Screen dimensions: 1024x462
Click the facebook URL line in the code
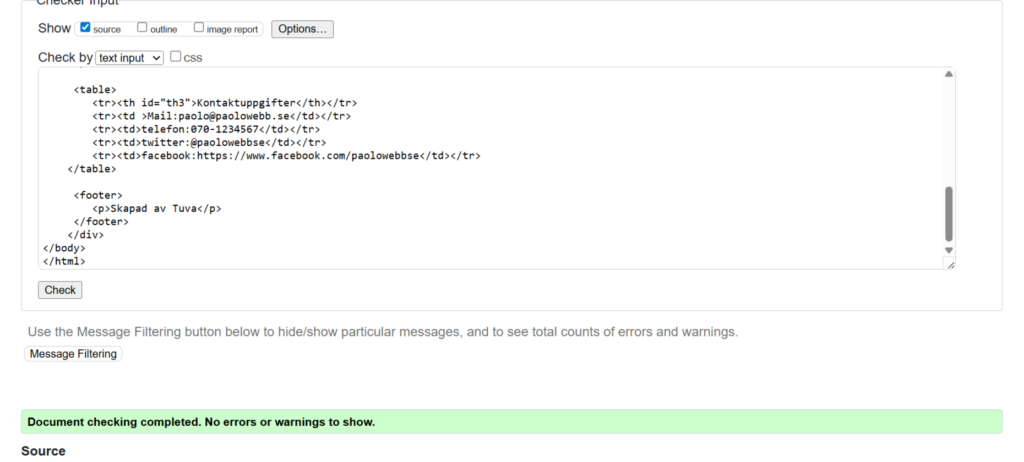click(287, 155)
